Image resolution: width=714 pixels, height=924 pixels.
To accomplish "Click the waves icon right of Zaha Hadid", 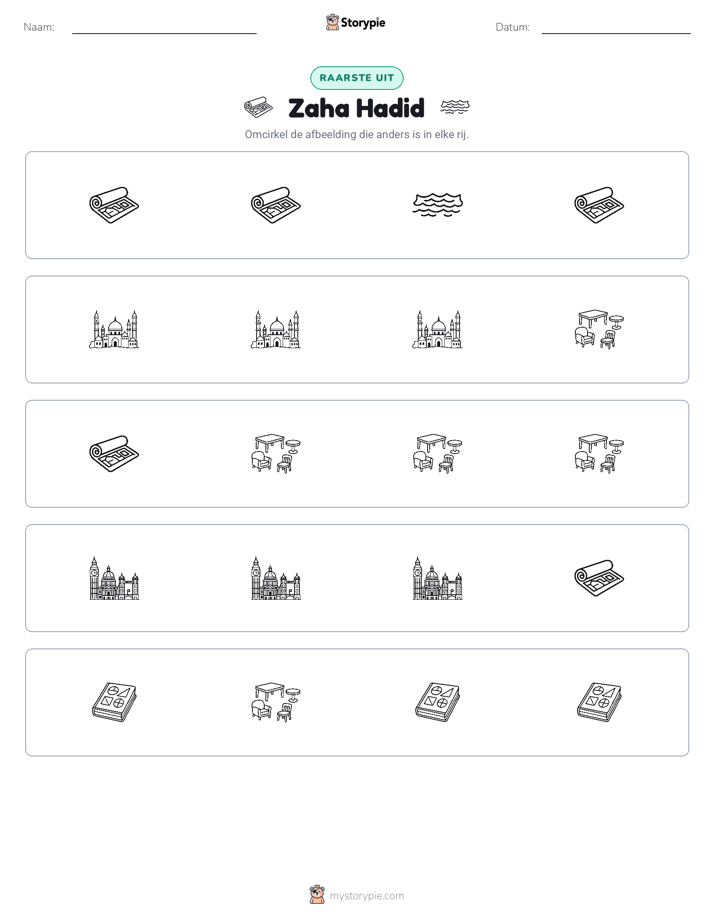I will (455, 107).
